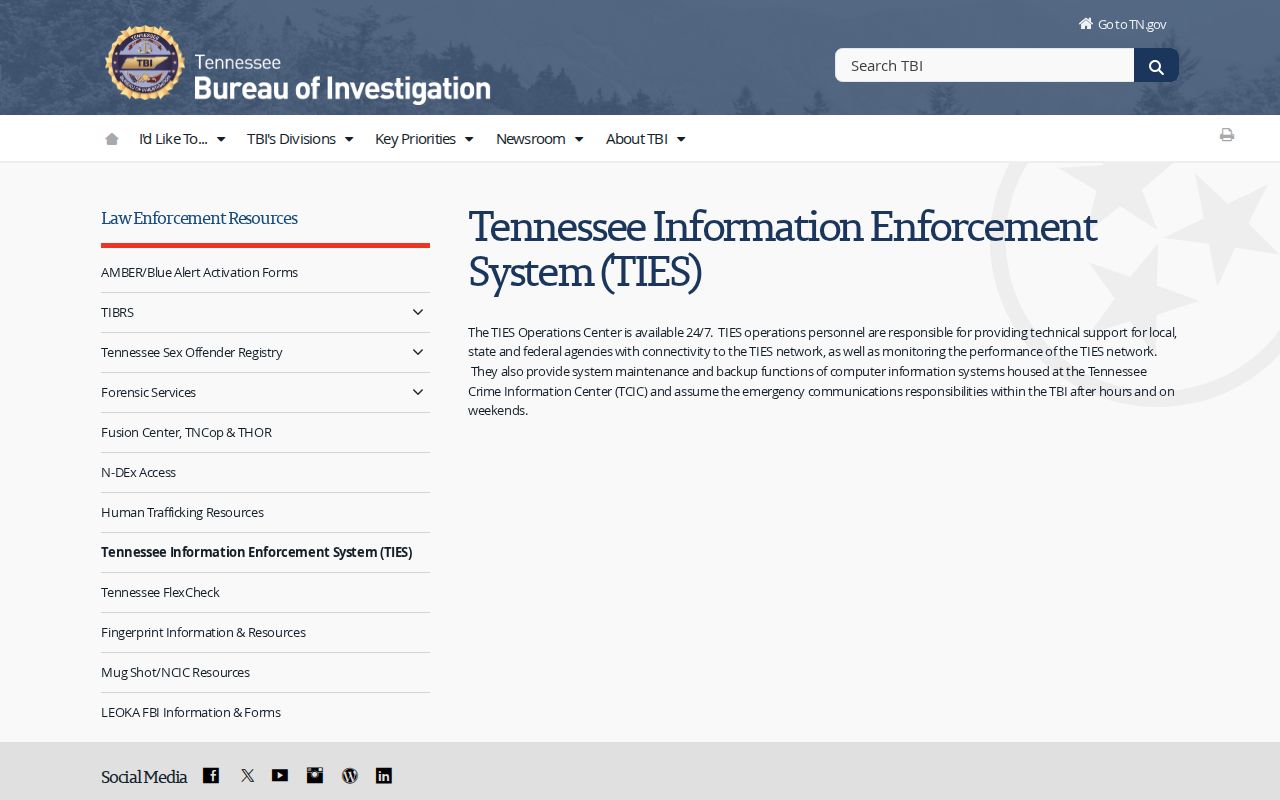Open the YouTube social media icon
The height and width of the screenshot is (800, 1280).
[280, 775]
